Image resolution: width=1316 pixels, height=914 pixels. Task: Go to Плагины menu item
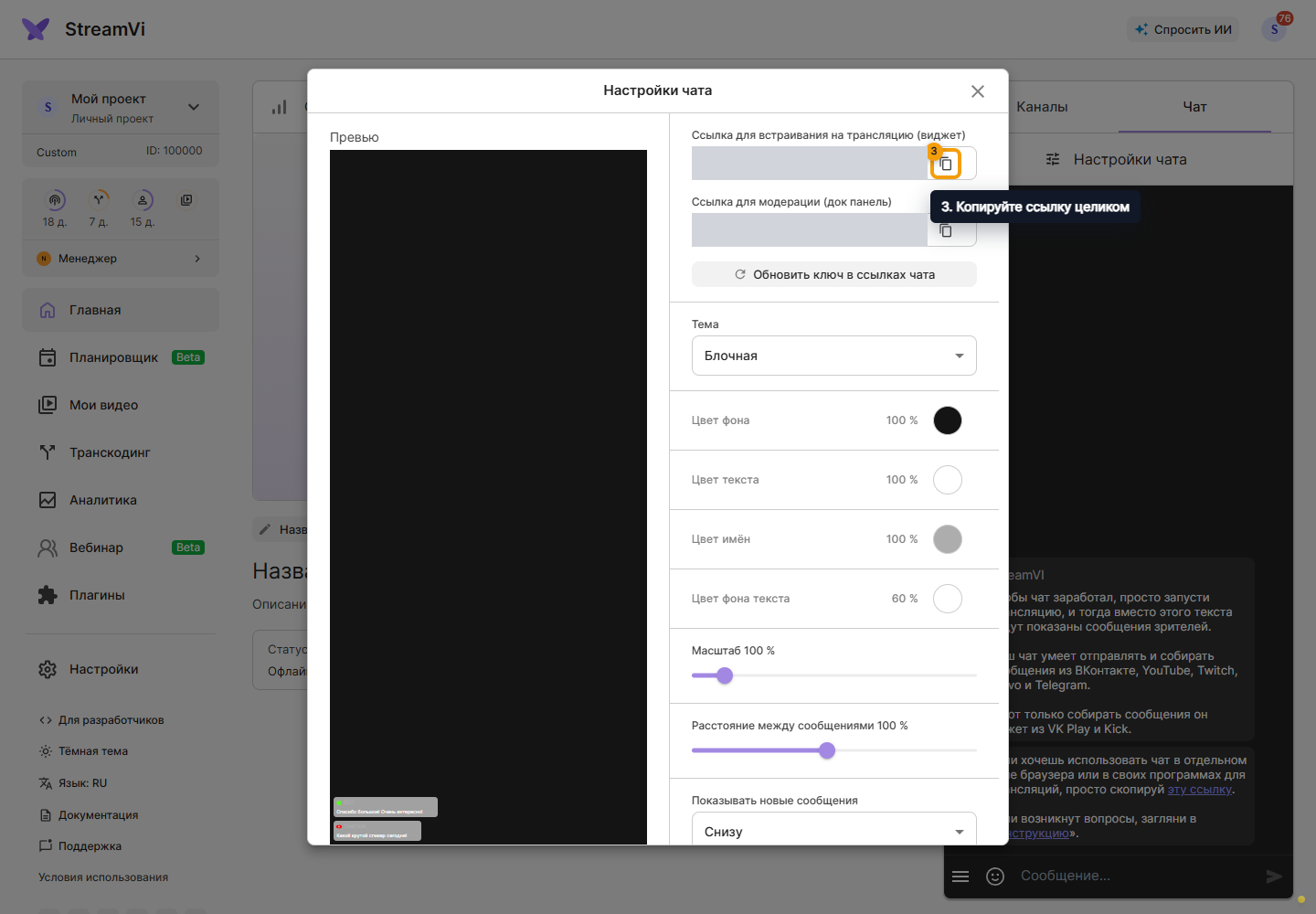[121, 595]
